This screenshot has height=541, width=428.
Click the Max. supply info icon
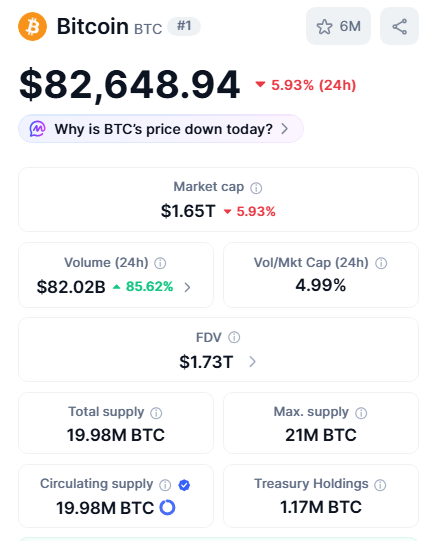click(x=361, y=413)
